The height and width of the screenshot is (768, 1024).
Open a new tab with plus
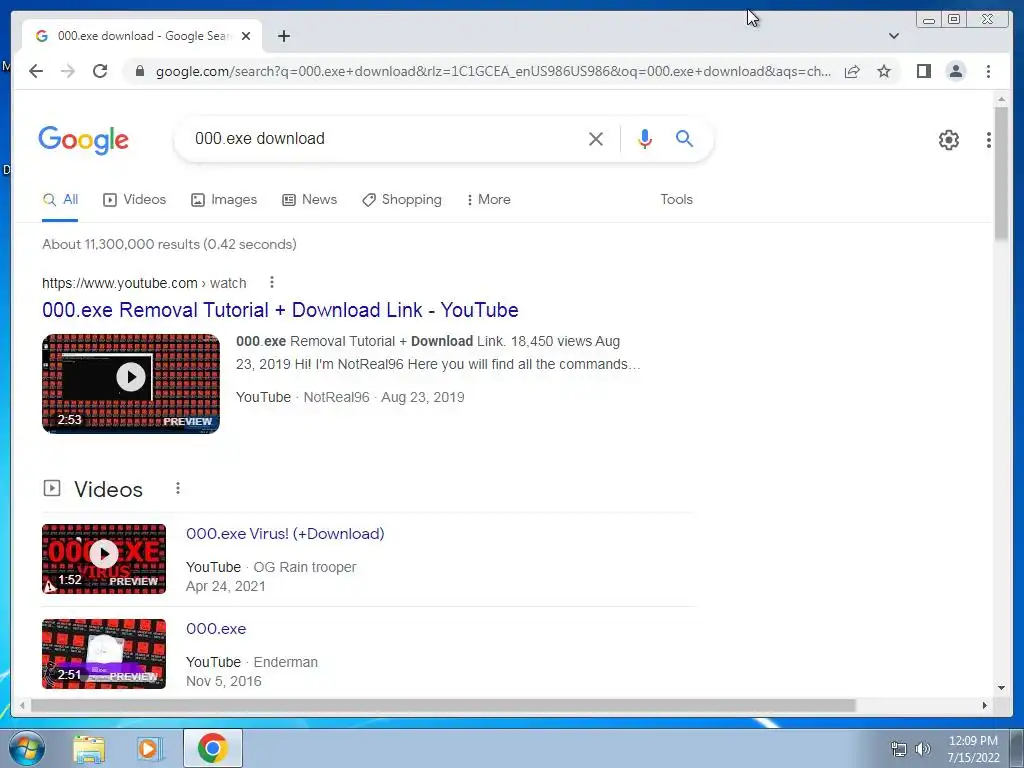click(283, 36)
